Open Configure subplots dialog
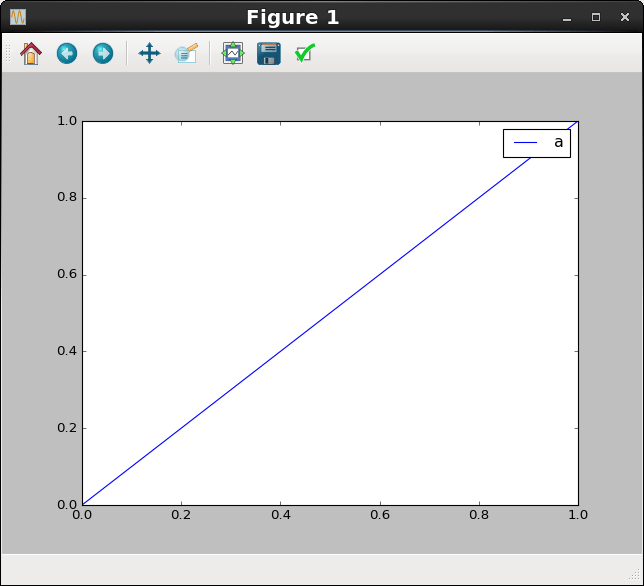Screen dimensions: 644x586 pos(233,53)
